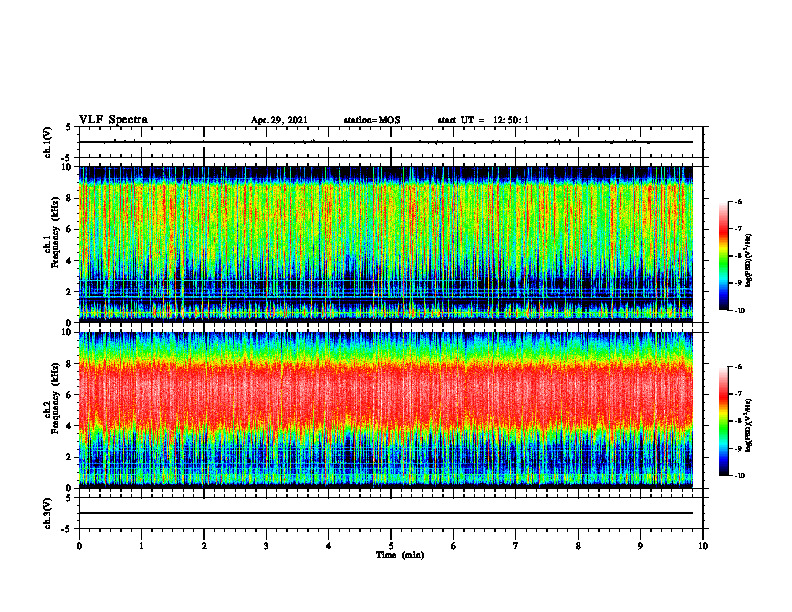The height and width of the screenshot is (612, 792).
Task: Click the "-10" label on the ch.1 colorbar
Action: pos(739,311)
